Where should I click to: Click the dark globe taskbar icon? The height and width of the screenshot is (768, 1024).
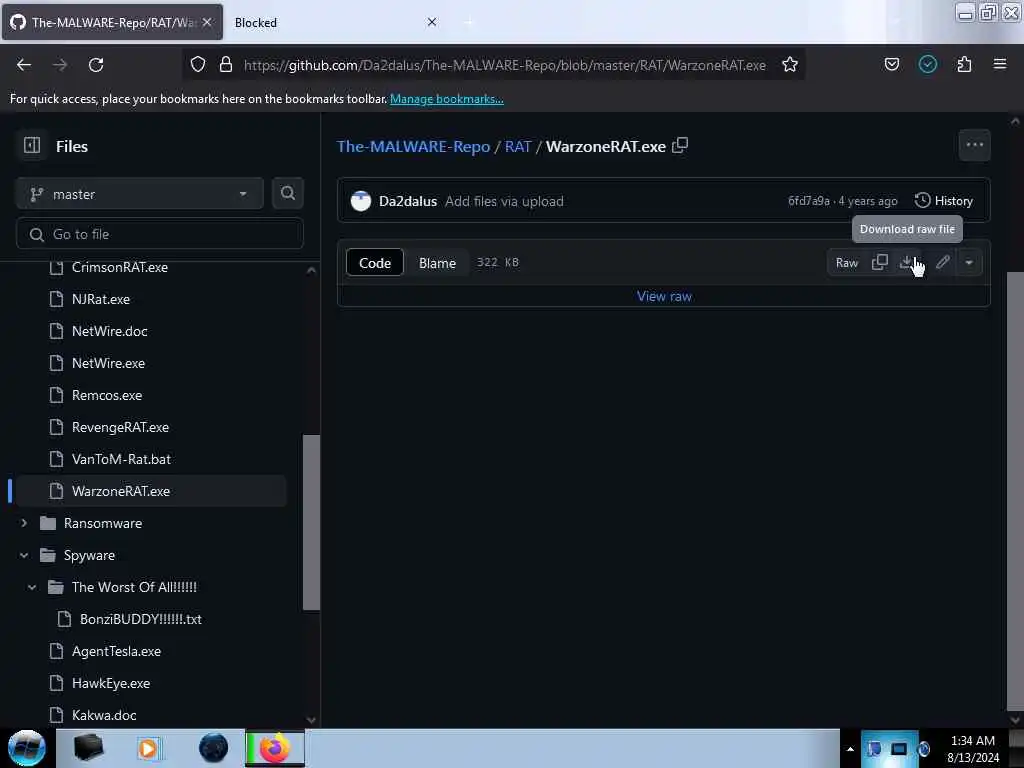click(x=213, y=748)
